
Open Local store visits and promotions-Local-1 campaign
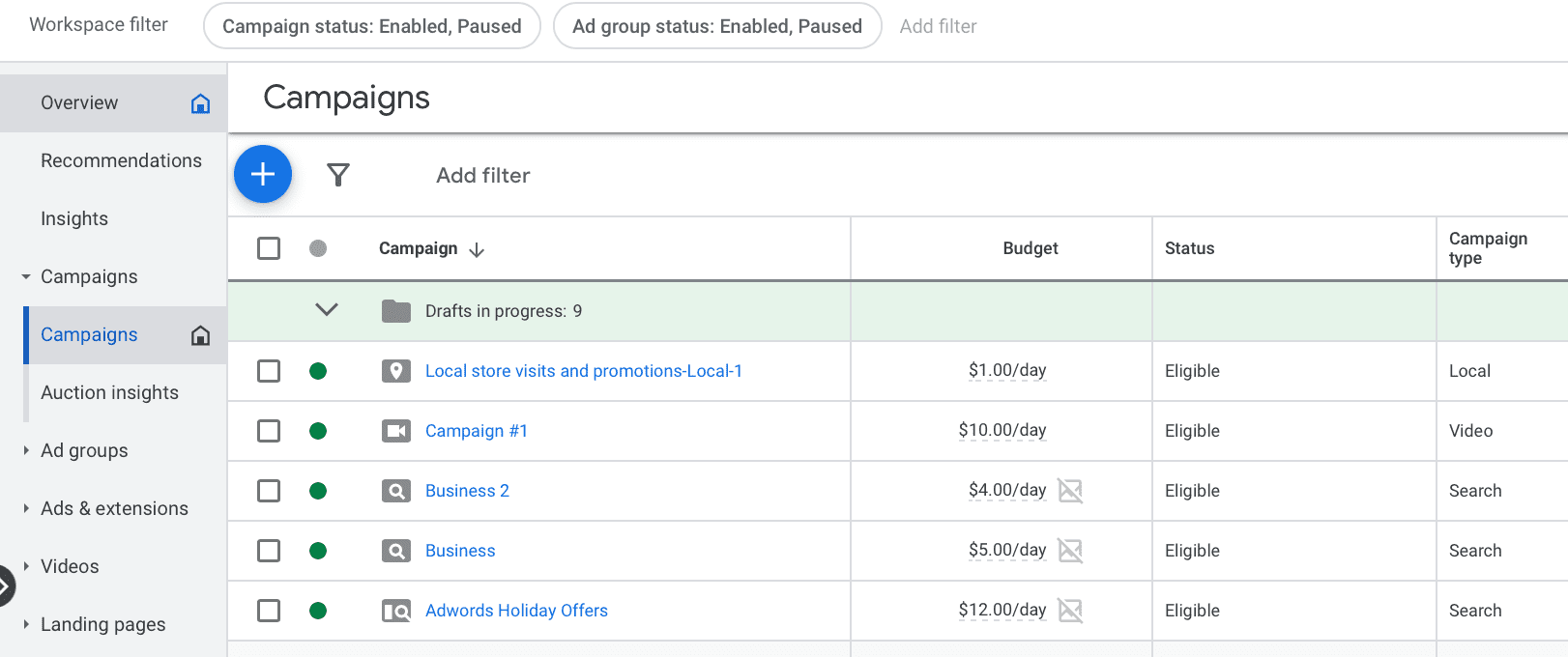click(583, 371)
